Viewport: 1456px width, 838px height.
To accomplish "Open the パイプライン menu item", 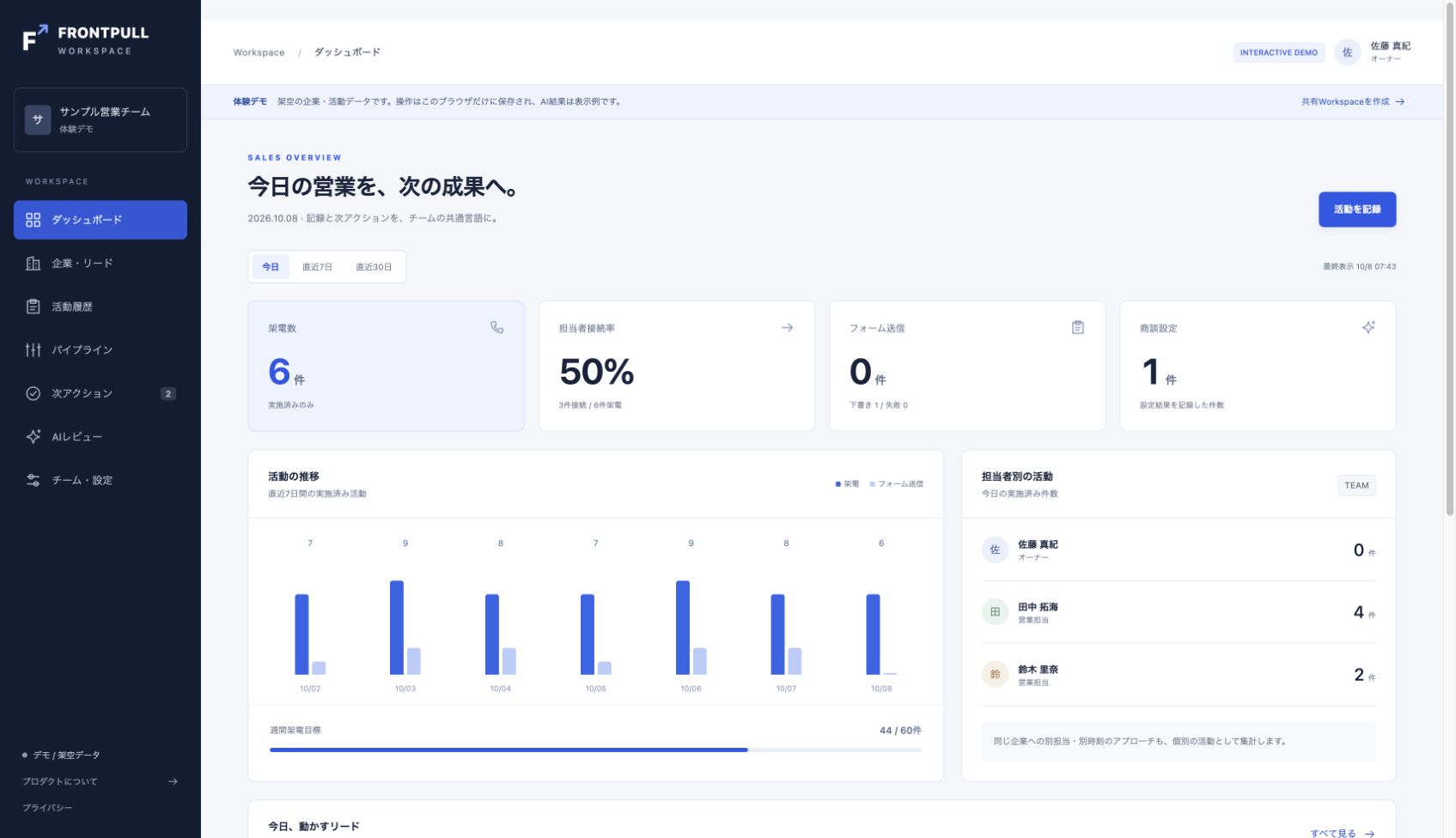I will click(101, 349).
